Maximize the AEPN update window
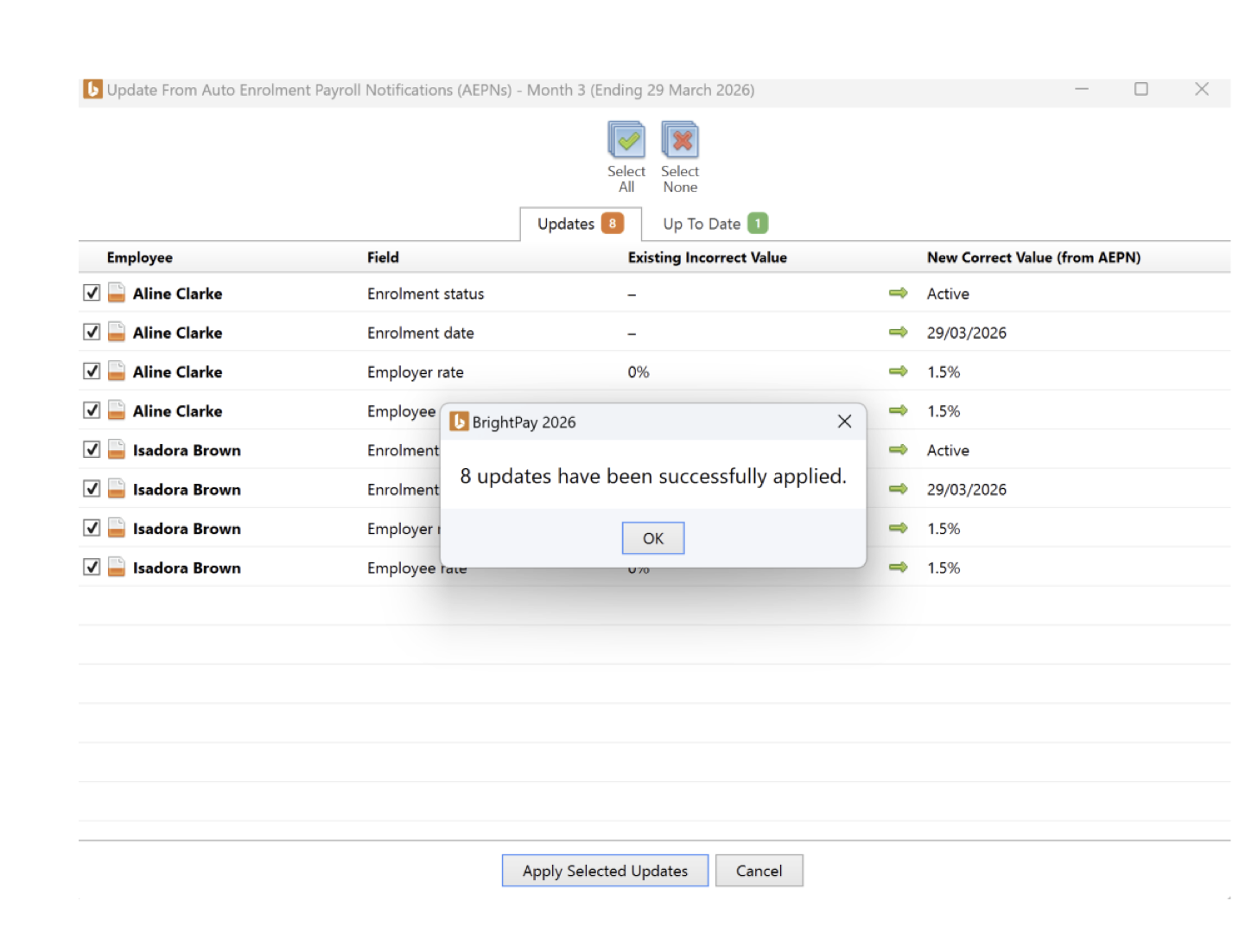The height and width of the screenshot is (952, 1258). pyautogui.click(x=1141, y=89)
